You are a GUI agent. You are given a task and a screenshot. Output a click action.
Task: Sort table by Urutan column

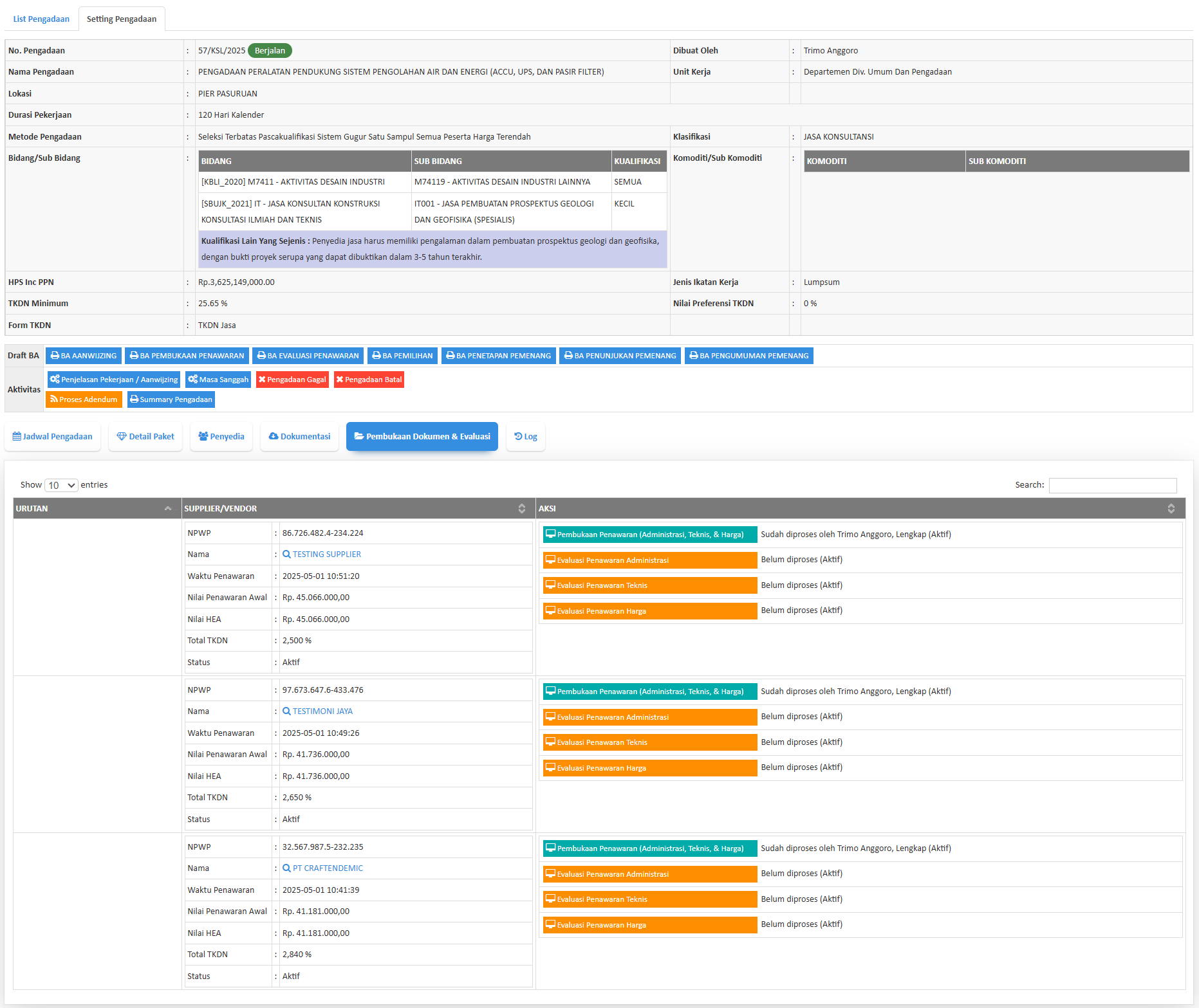click(97, 509)
